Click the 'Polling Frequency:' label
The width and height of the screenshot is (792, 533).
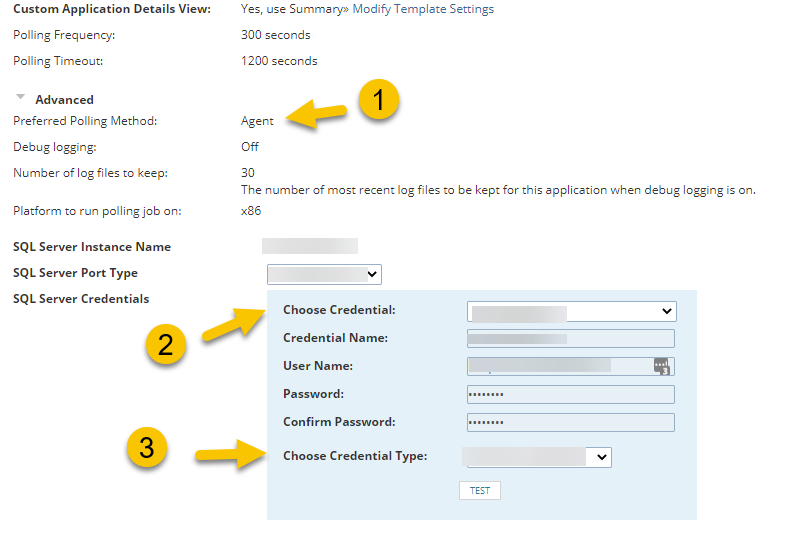[x=64, y=35]
